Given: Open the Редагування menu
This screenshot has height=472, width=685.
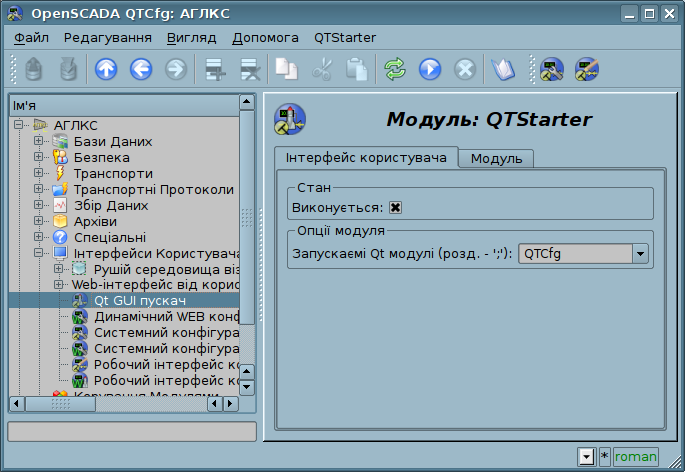Looking at the screenshot, I should (x=108, y=38).
